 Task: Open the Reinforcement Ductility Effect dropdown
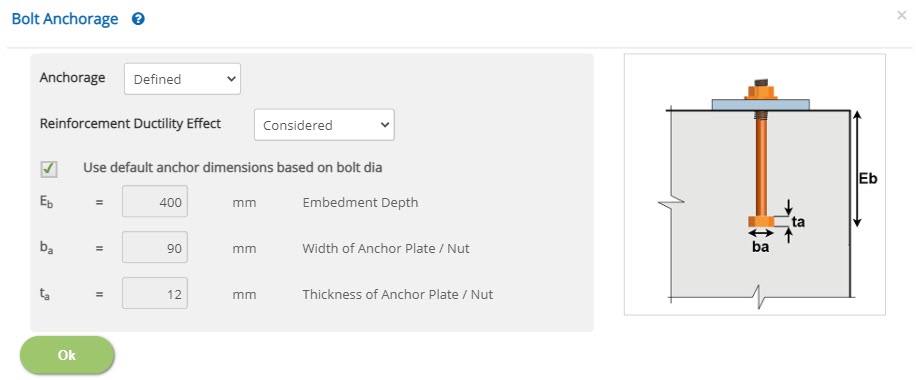tap(324, 125)
